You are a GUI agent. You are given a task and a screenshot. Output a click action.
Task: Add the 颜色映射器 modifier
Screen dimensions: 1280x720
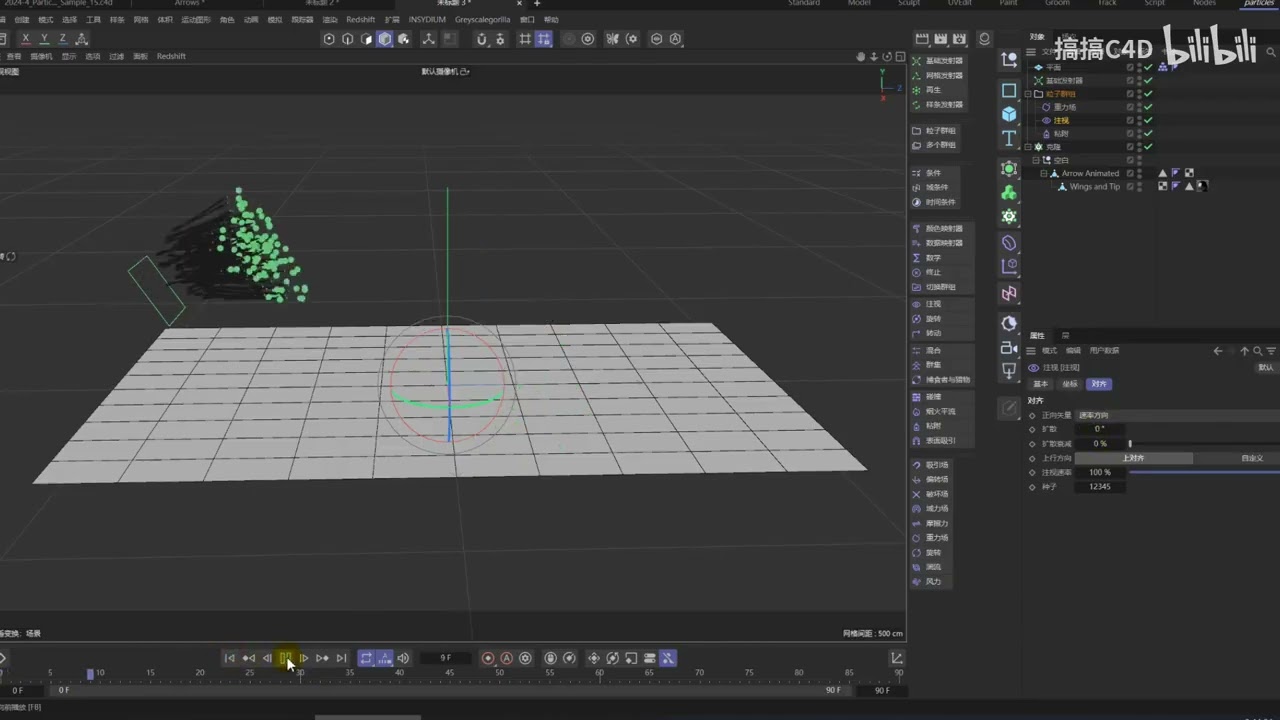point(938,228)
